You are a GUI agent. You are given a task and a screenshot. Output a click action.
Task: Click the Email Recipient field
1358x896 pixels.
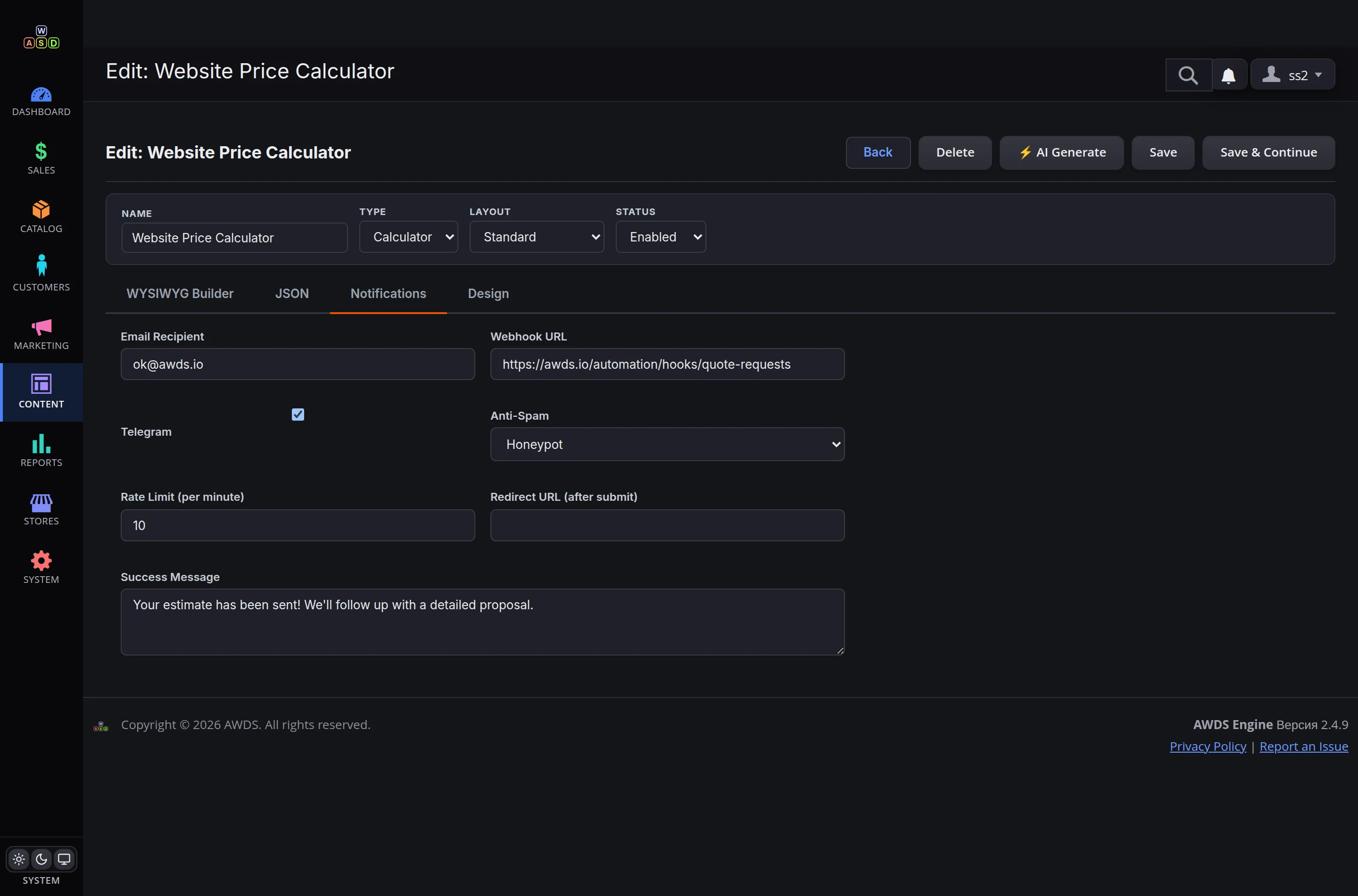298,364
